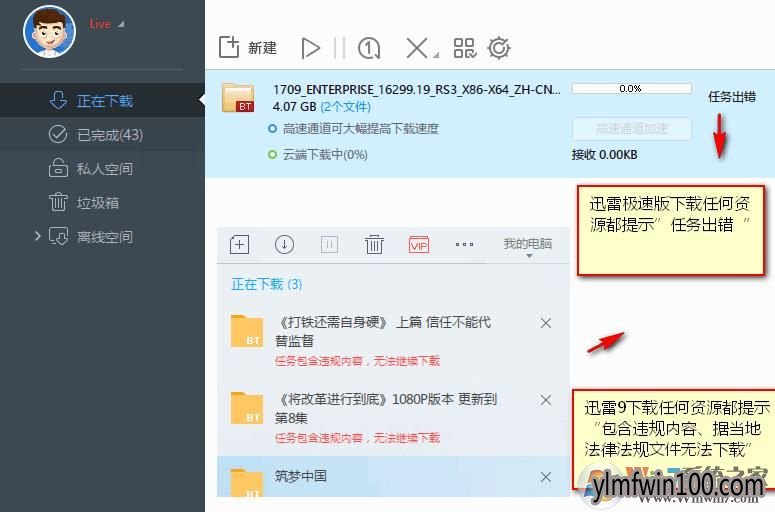Click red error text under 将改革进行到底

357,438
